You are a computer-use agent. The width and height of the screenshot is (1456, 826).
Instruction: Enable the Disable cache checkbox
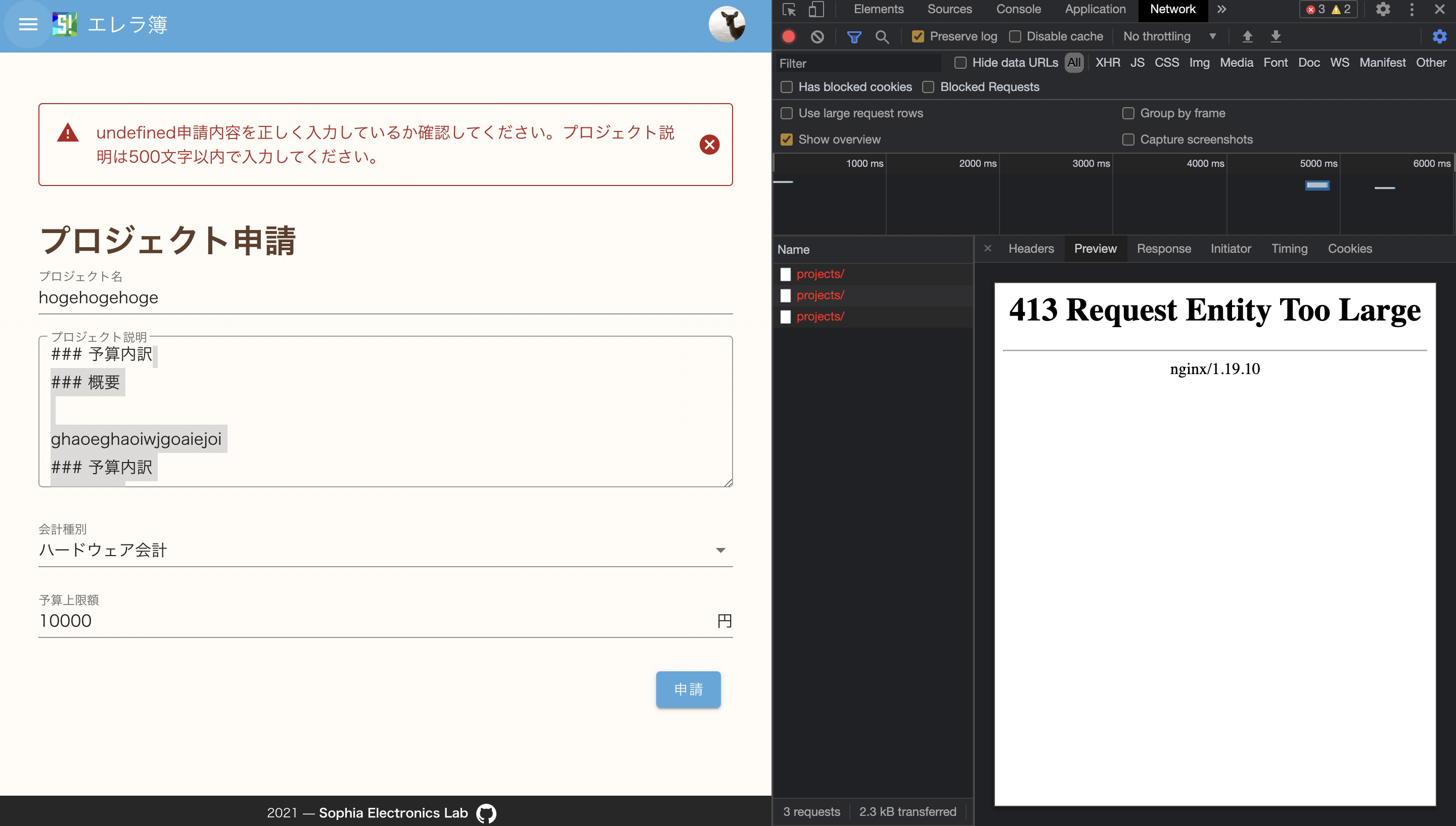click(x=1015, y=36)
